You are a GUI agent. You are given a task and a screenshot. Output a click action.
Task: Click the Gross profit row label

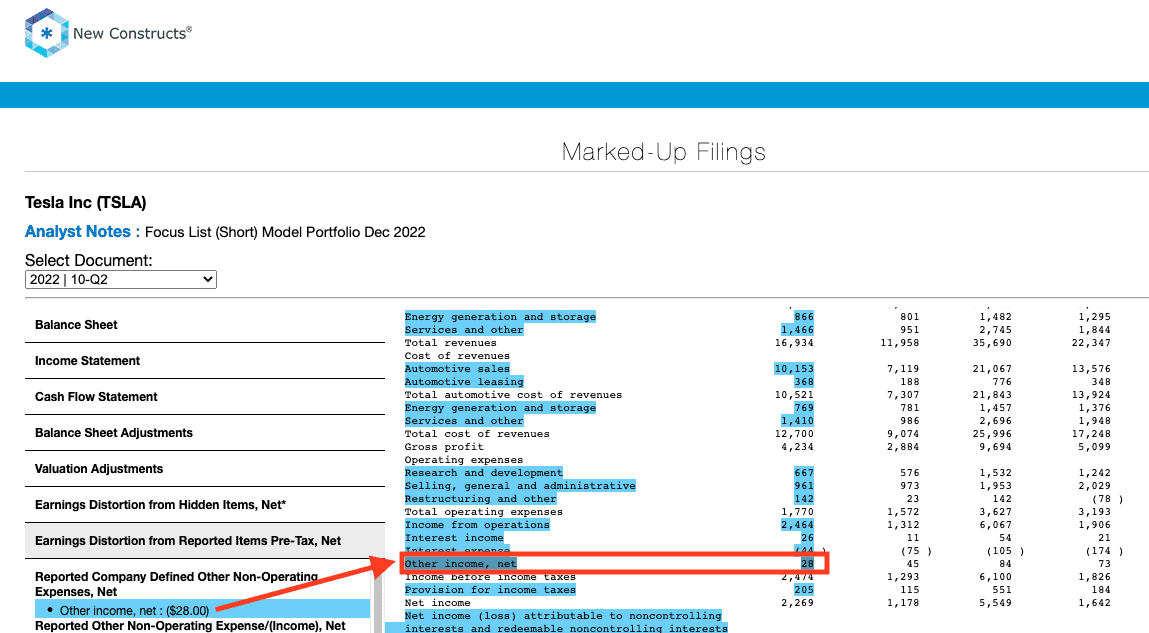click(444, 447)
